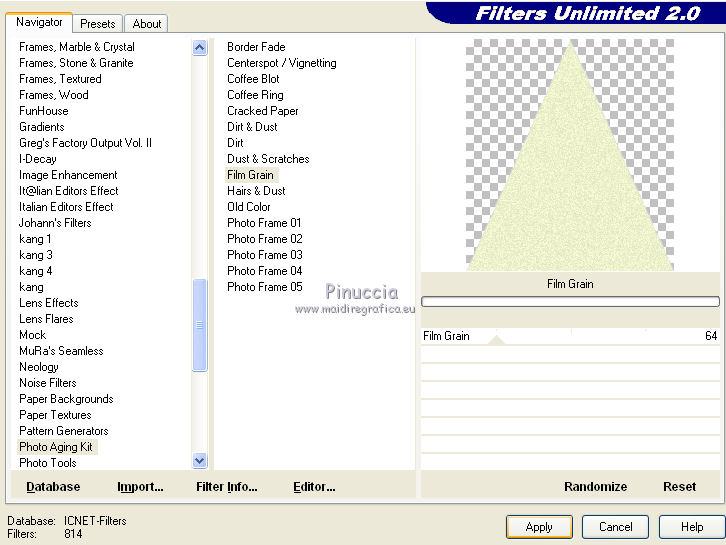Select Image Enhancement category
The image size is (726, 545).
click(68, 175)
